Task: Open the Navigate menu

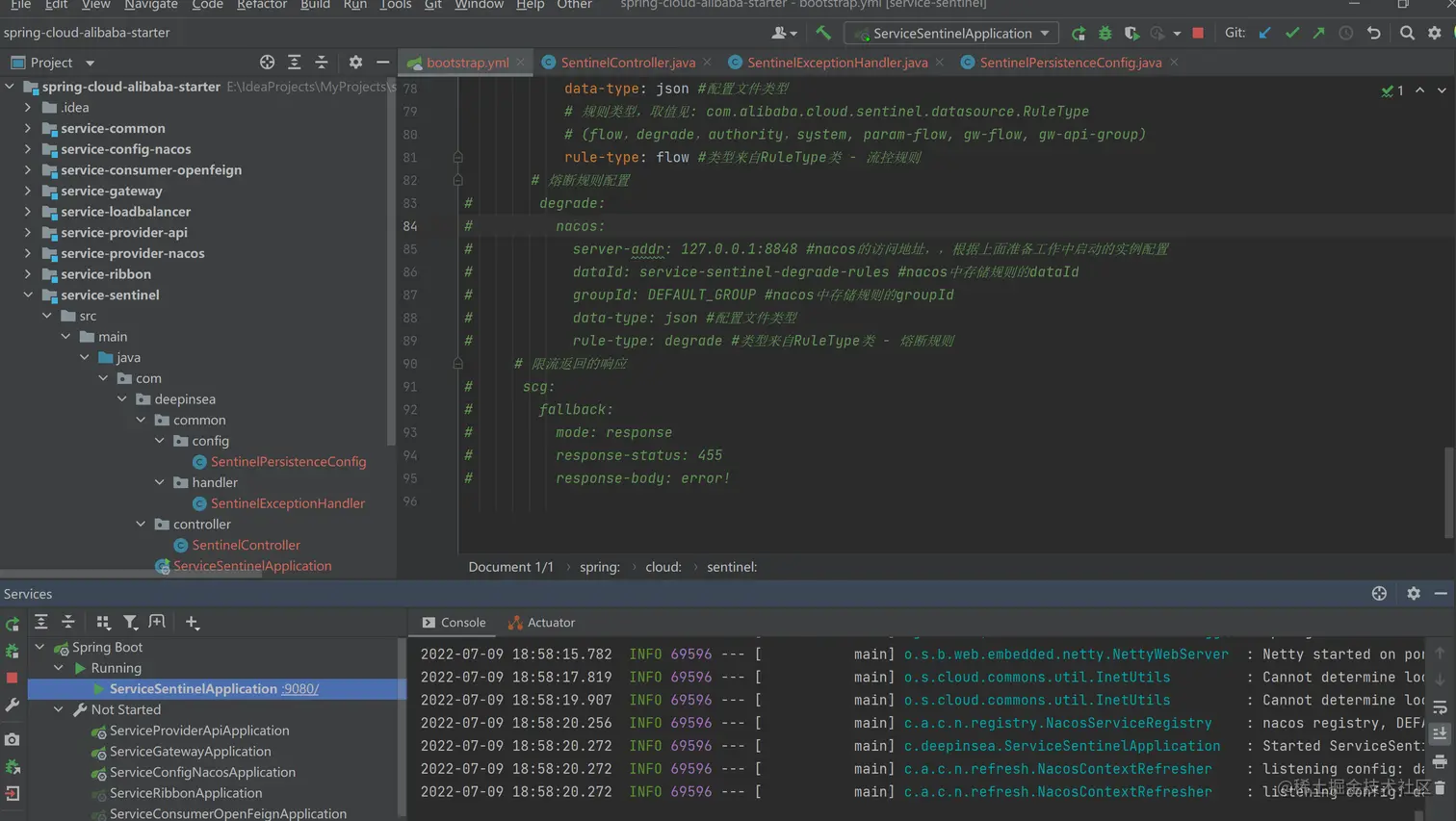Action: click(151, 5)
